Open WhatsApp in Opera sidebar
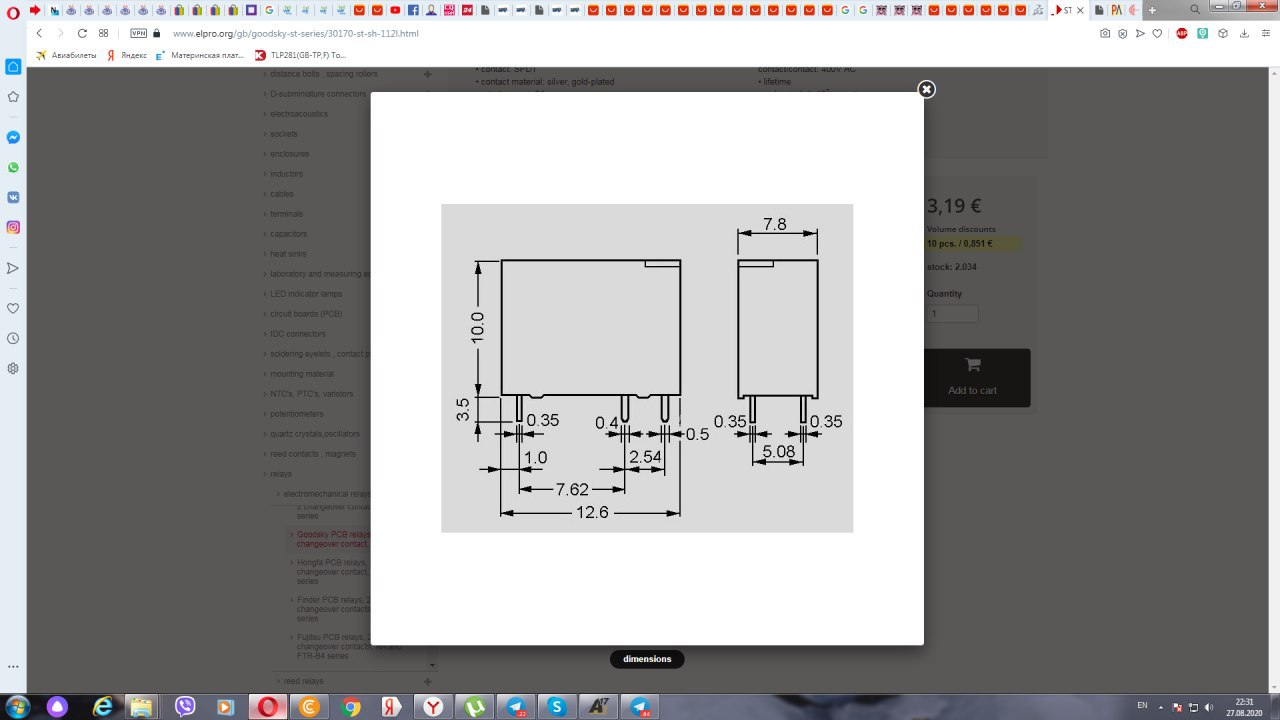Viewport: 1280px width, 720px height. point(13,167)
